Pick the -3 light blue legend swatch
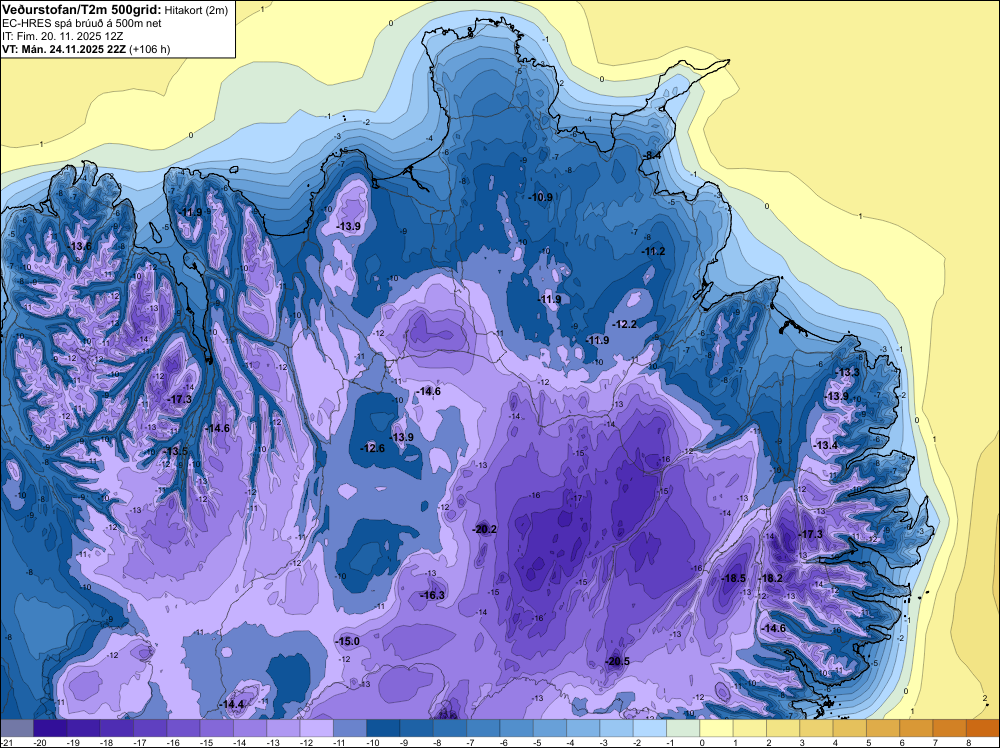This screenshot has width=1000, height=748. (616, 728)
